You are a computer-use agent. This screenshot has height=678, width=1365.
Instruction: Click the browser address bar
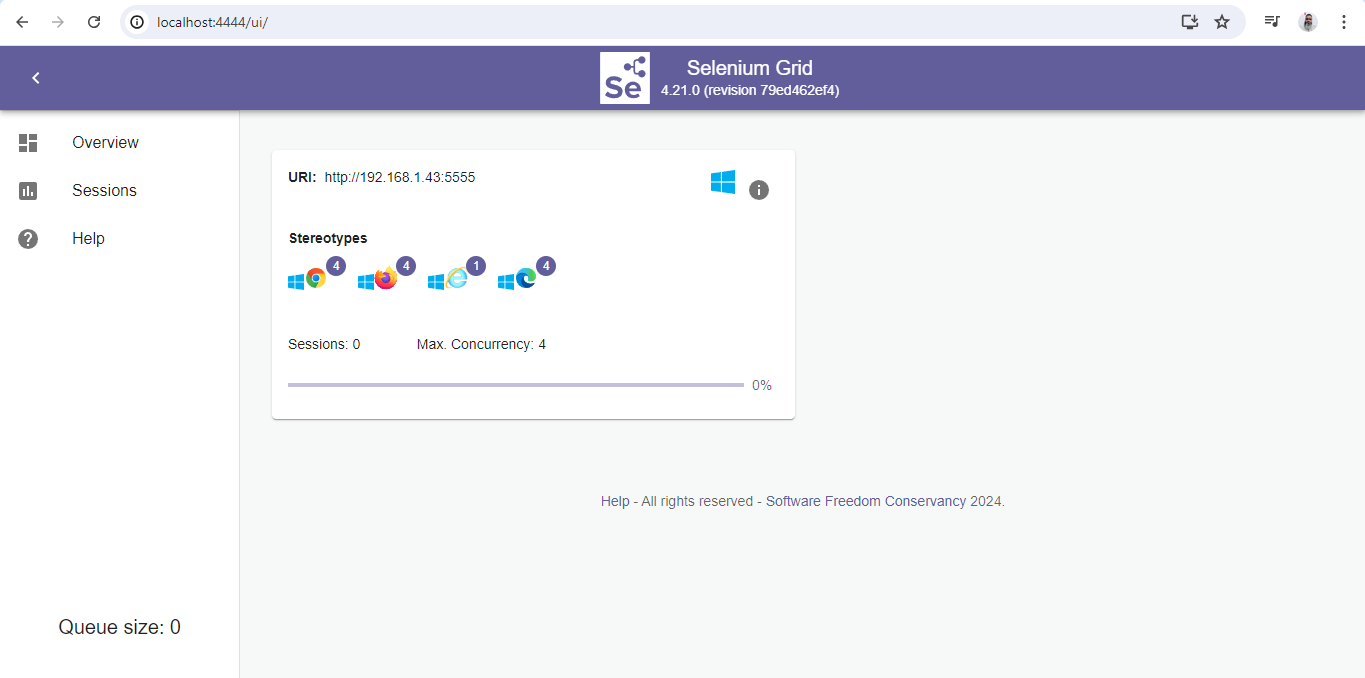tap(650, 22)
